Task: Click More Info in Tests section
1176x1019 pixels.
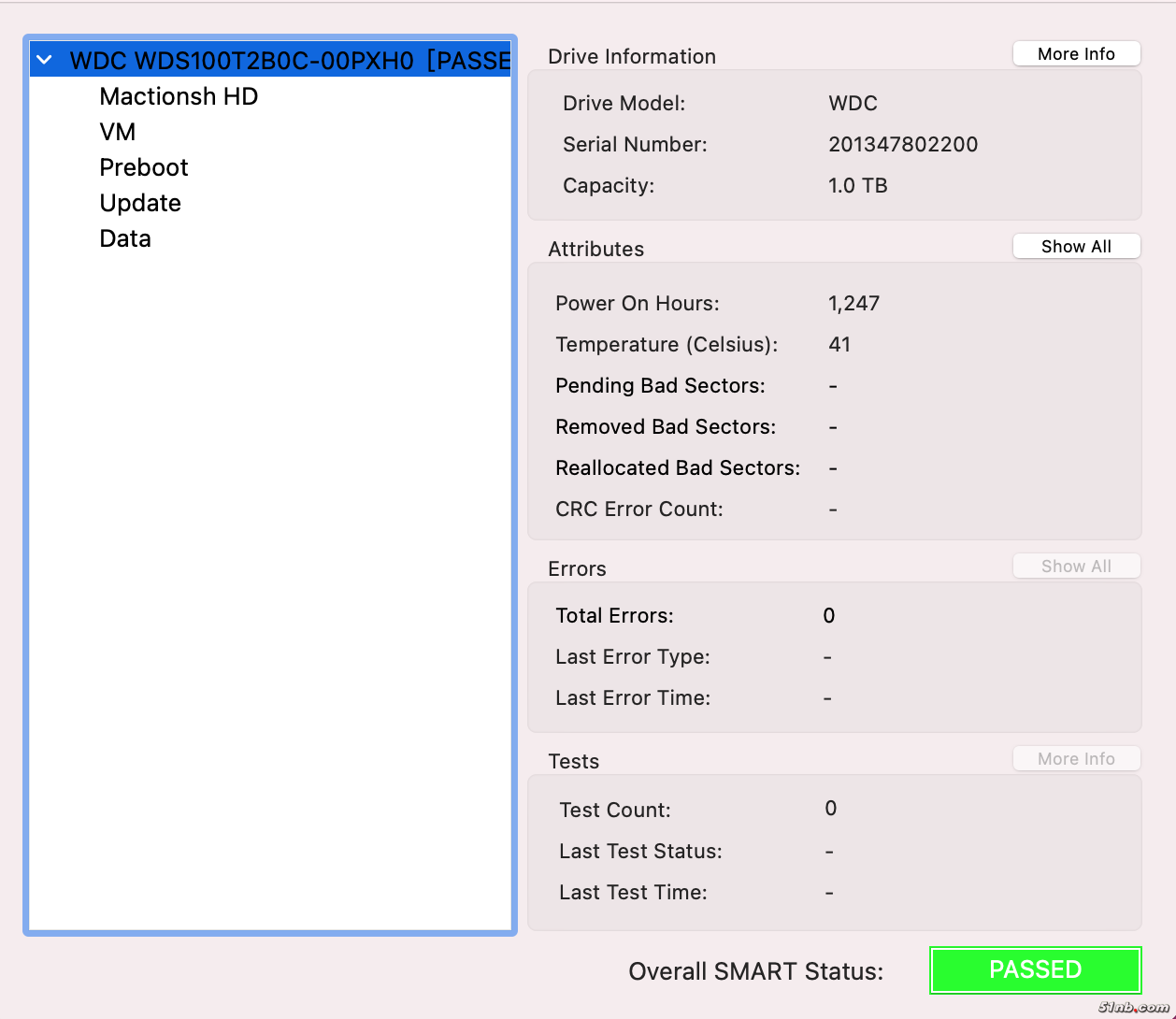Action: (x=1076, y=759)
